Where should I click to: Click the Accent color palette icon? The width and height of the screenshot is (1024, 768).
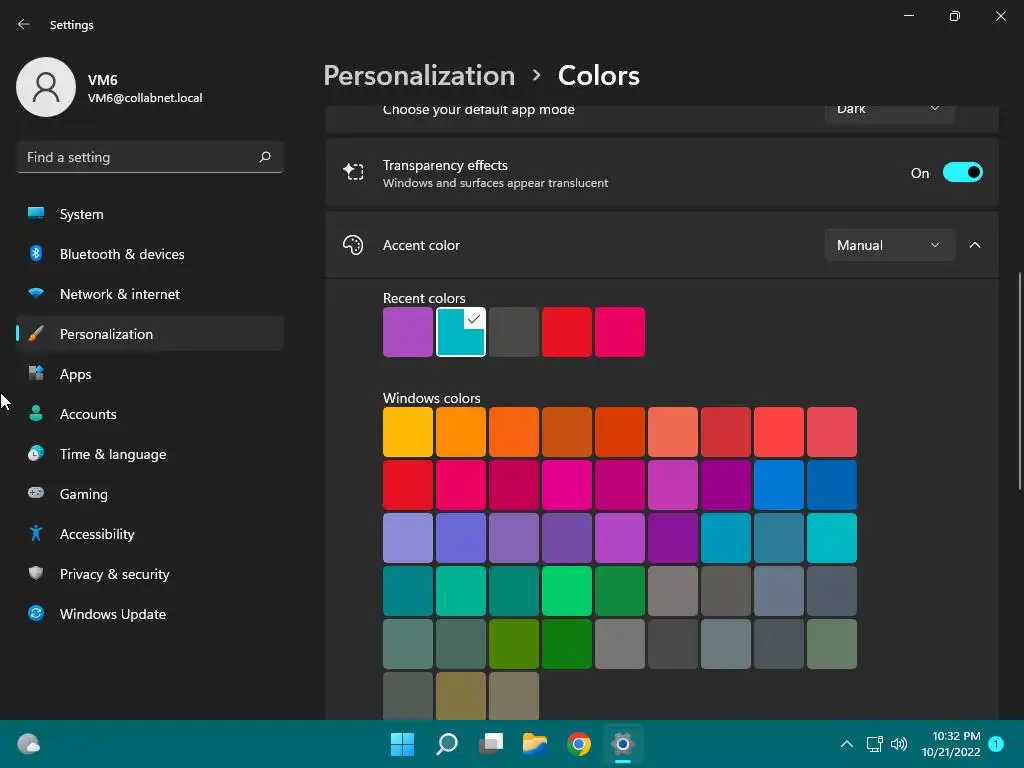(x=353, y=245)
